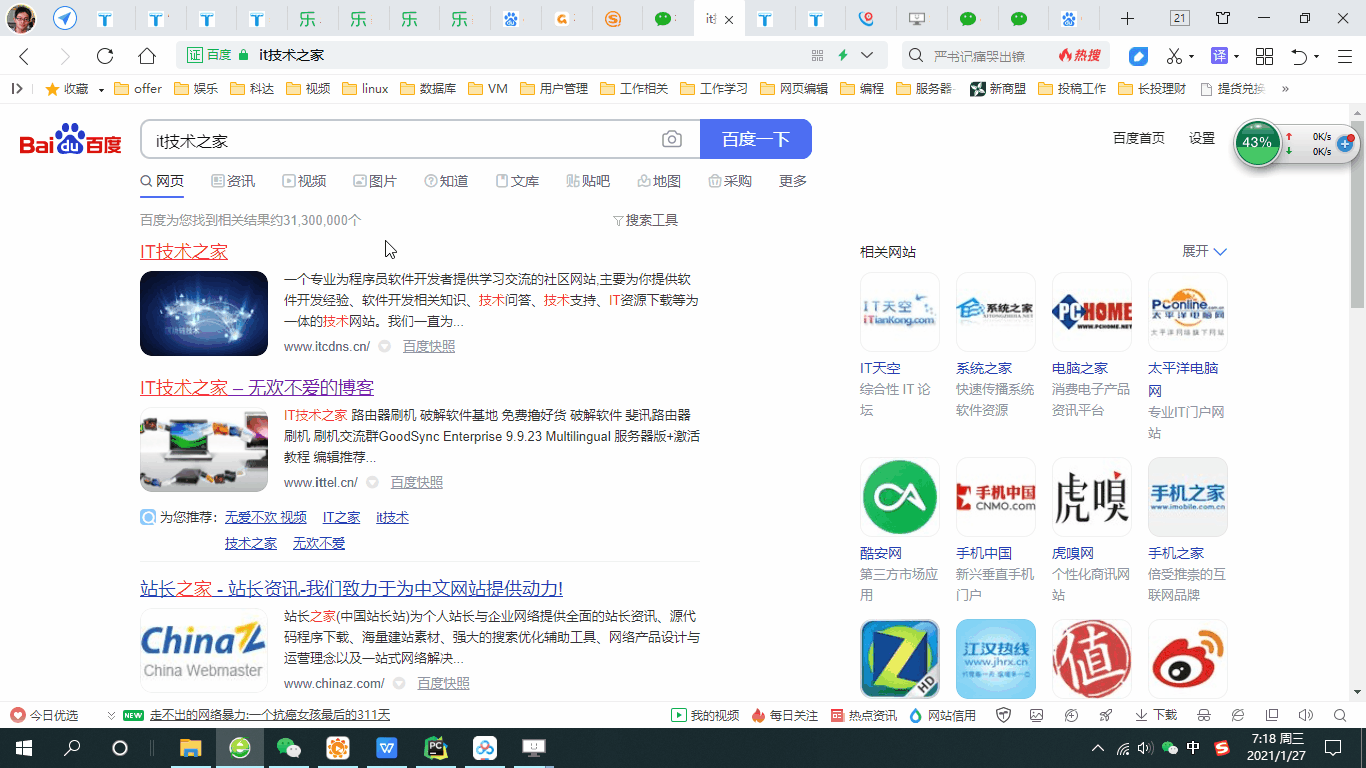Open the hamburger main menu icon

click(1343, 56)
